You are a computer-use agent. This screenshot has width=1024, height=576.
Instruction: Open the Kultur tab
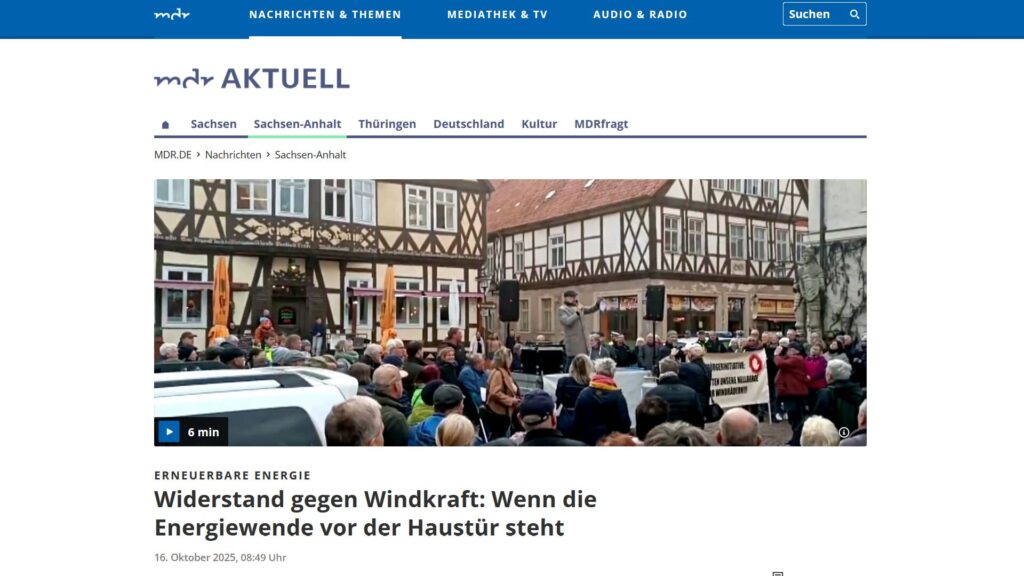tap(539, 124)
